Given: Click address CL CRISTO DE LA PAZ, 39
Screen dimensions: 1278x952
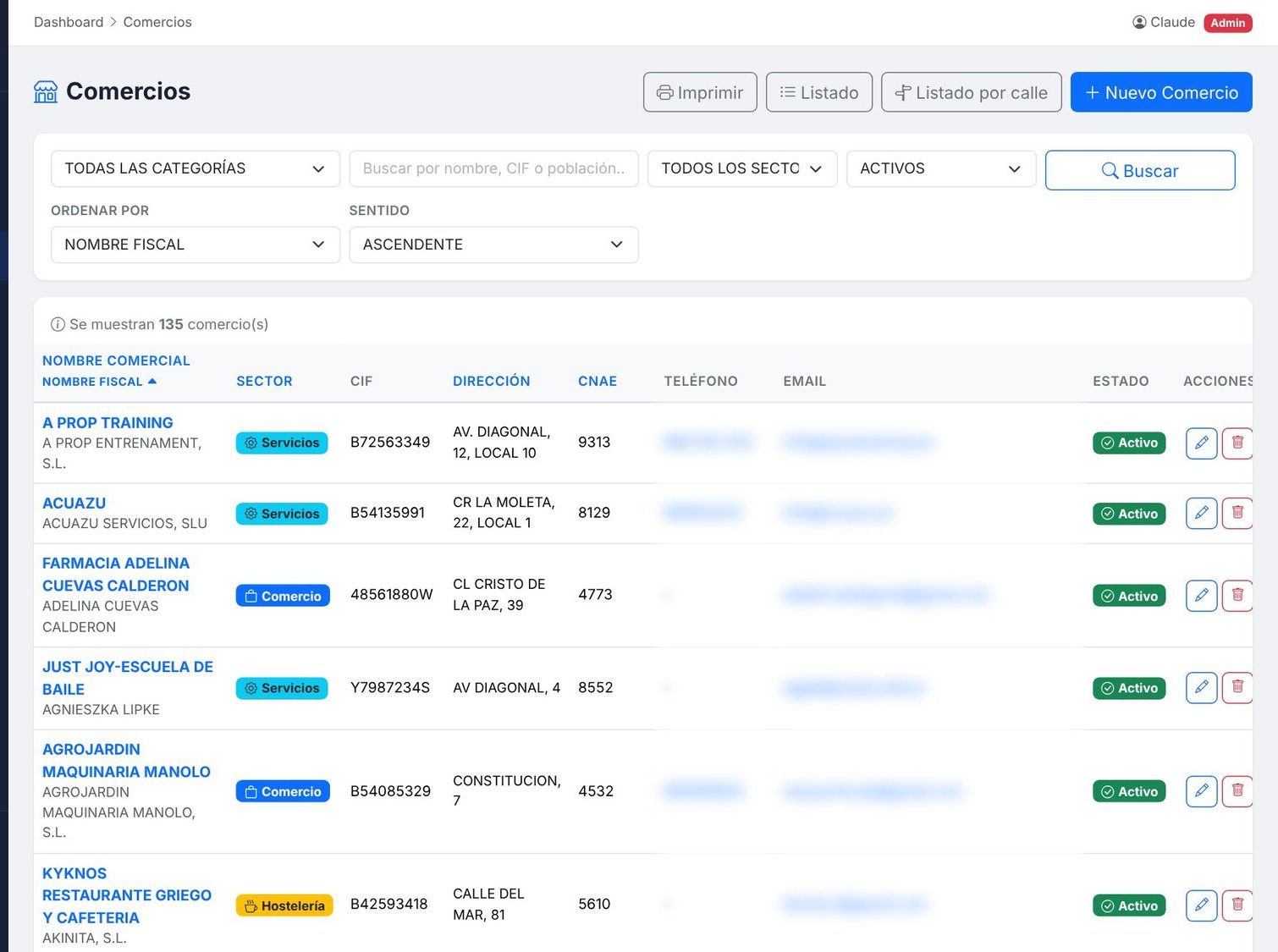Looking at the screenshot, I should (x=499, y=594).
